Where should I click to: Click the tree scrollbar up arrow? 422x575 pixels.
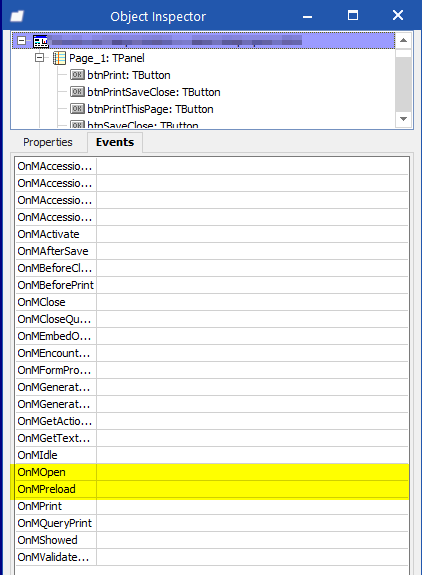(403, 40)
